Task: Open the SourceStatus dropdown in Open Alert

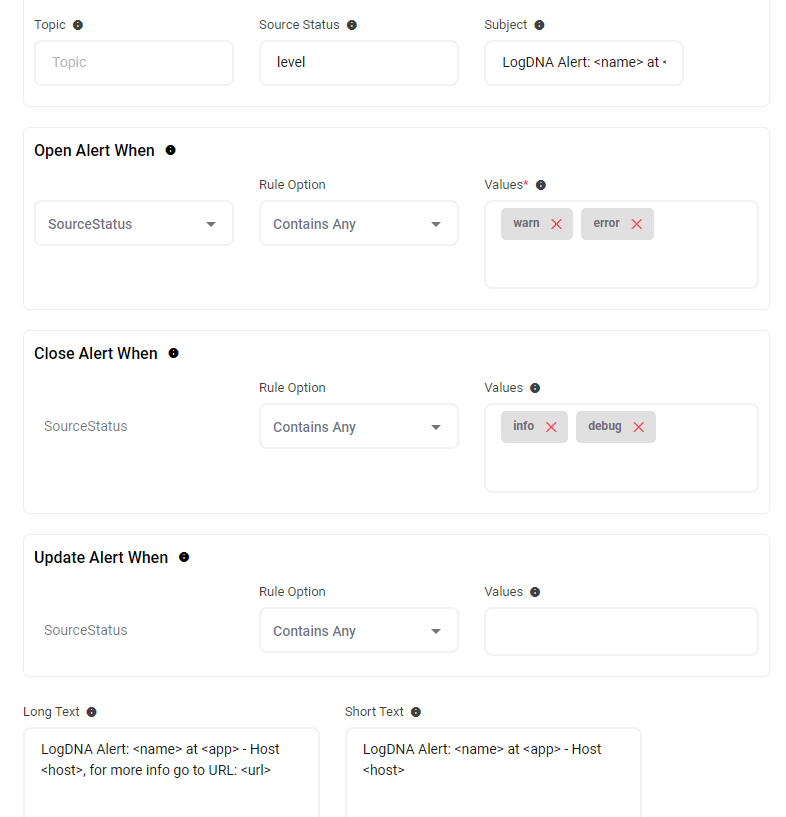Action: pyautogui.click(x=134, y=224)
